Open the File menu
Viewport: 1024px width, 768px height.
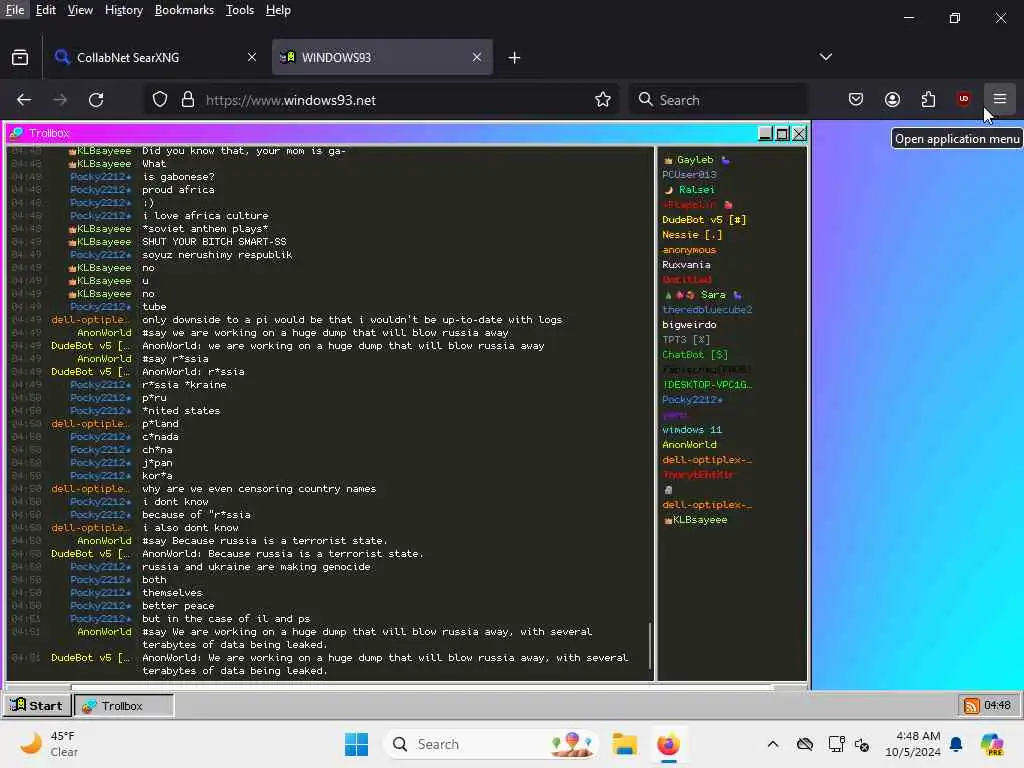14,10
